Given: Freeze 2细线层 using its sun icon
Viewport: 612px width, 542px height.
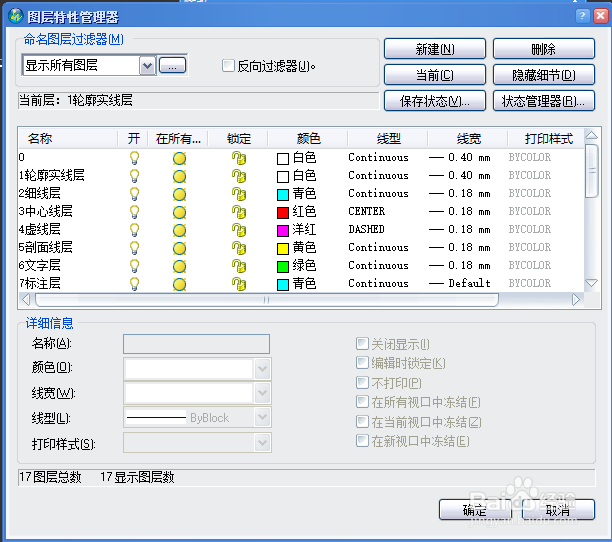Looking at the screenshot, I should (x=180, y=194).
